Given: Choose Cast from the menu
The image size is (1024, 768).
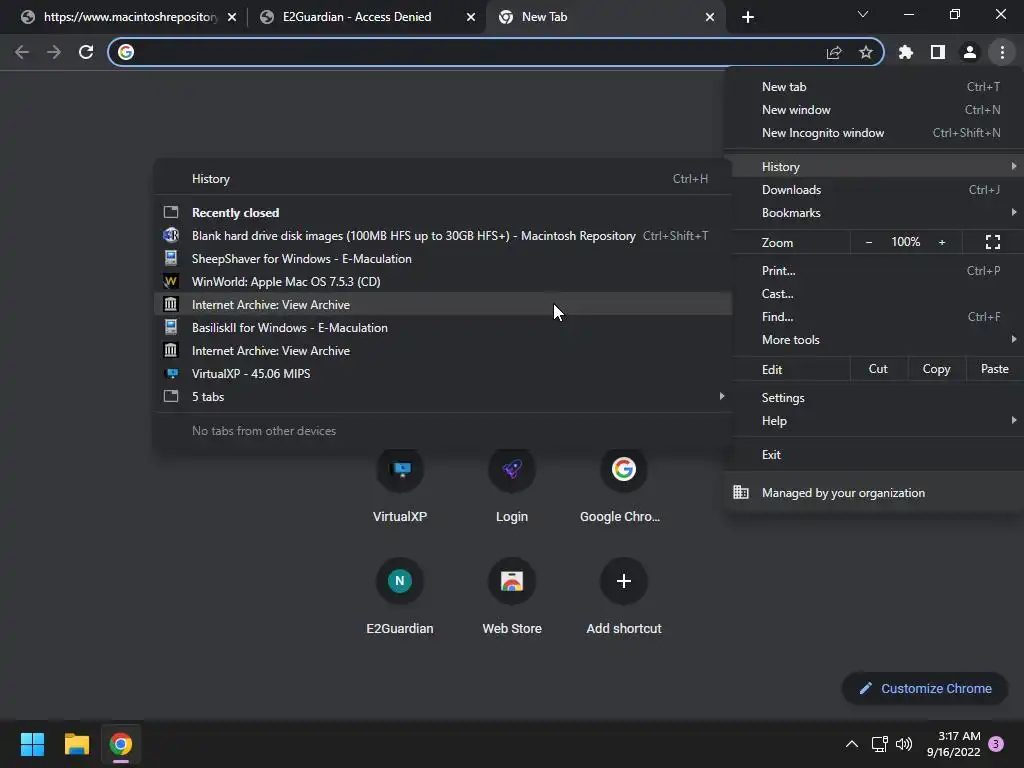Looking at the screenshot, I should point(874,293).
